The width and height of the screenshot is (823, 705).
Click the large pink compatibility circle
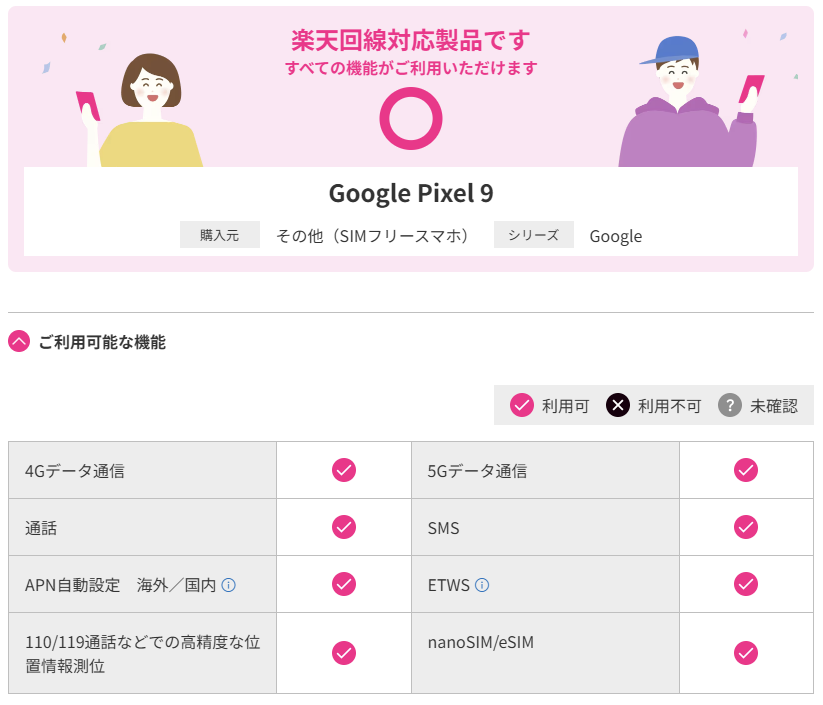tap(411, 119)
